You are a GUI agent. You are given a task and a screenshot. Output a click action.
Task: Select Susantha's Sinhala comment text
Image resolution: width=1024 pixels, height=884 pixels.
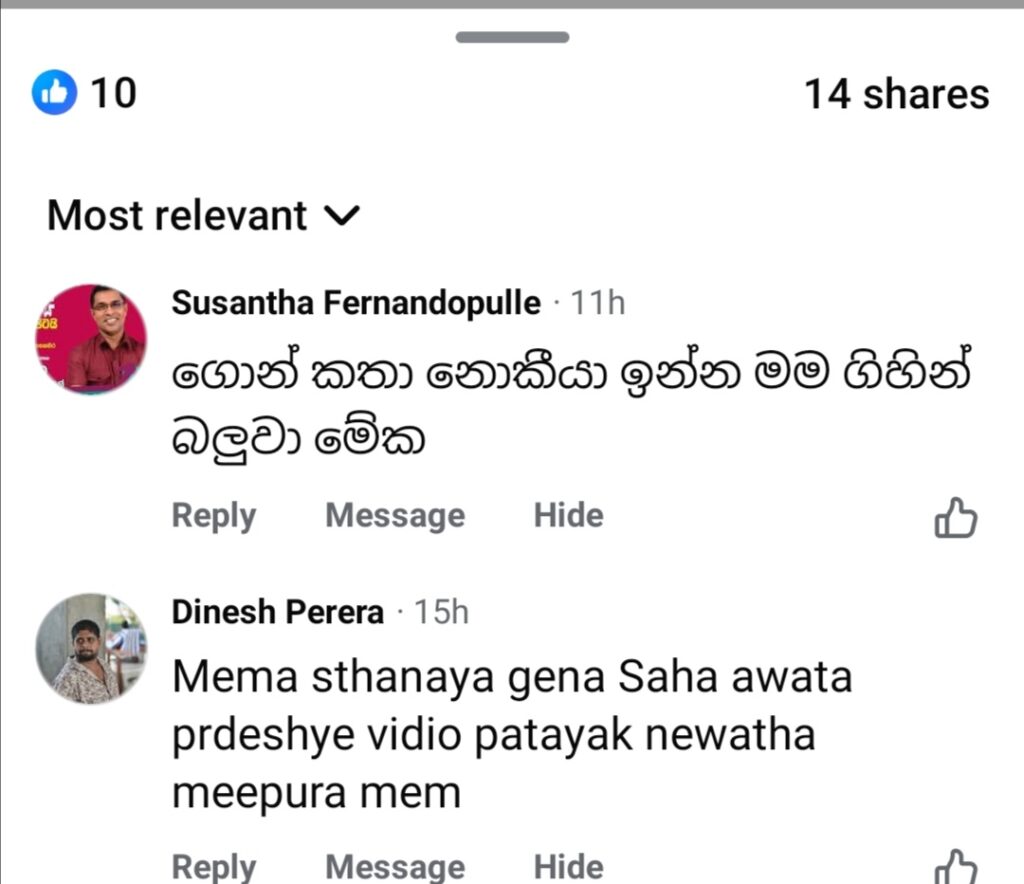click(570, 406)
